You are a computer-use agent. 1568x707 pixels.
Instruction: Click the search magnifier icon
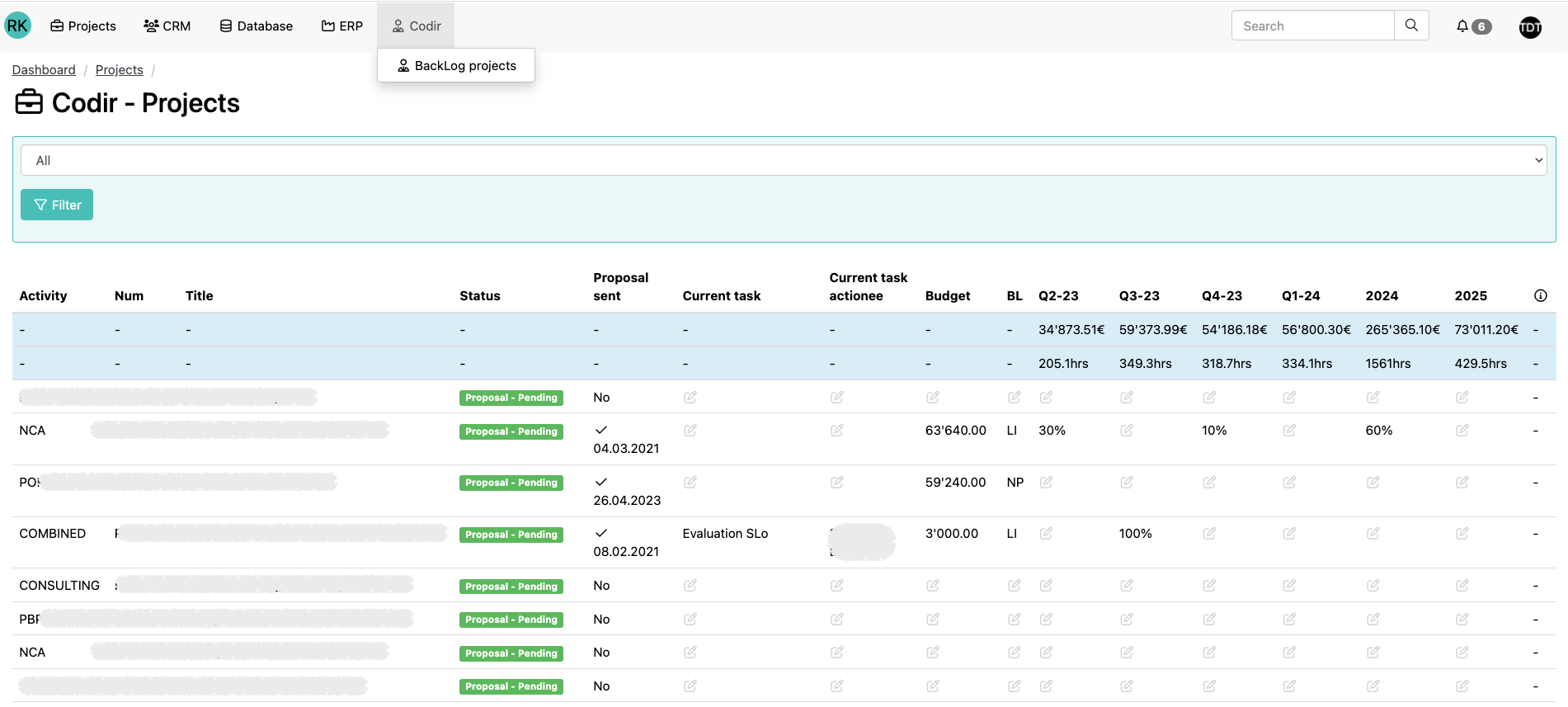(x=1411, y=26)
